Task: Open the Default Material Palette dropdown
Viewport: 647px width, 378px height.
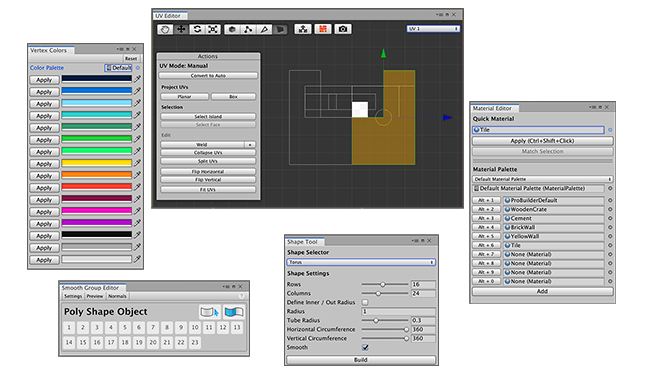Action: click(543, 179)
